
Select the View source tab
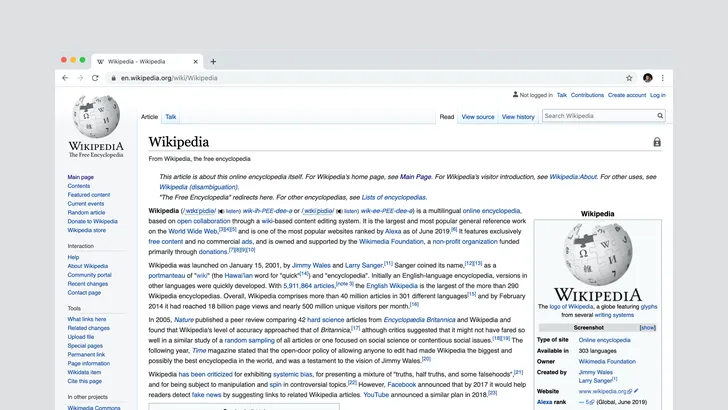477,117
